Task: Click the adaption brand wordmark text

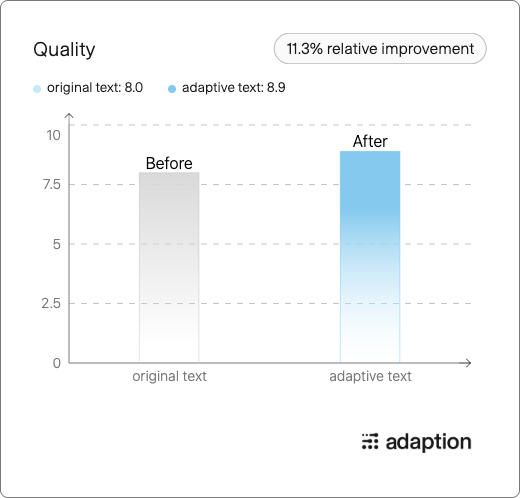Action: [428, 443]
